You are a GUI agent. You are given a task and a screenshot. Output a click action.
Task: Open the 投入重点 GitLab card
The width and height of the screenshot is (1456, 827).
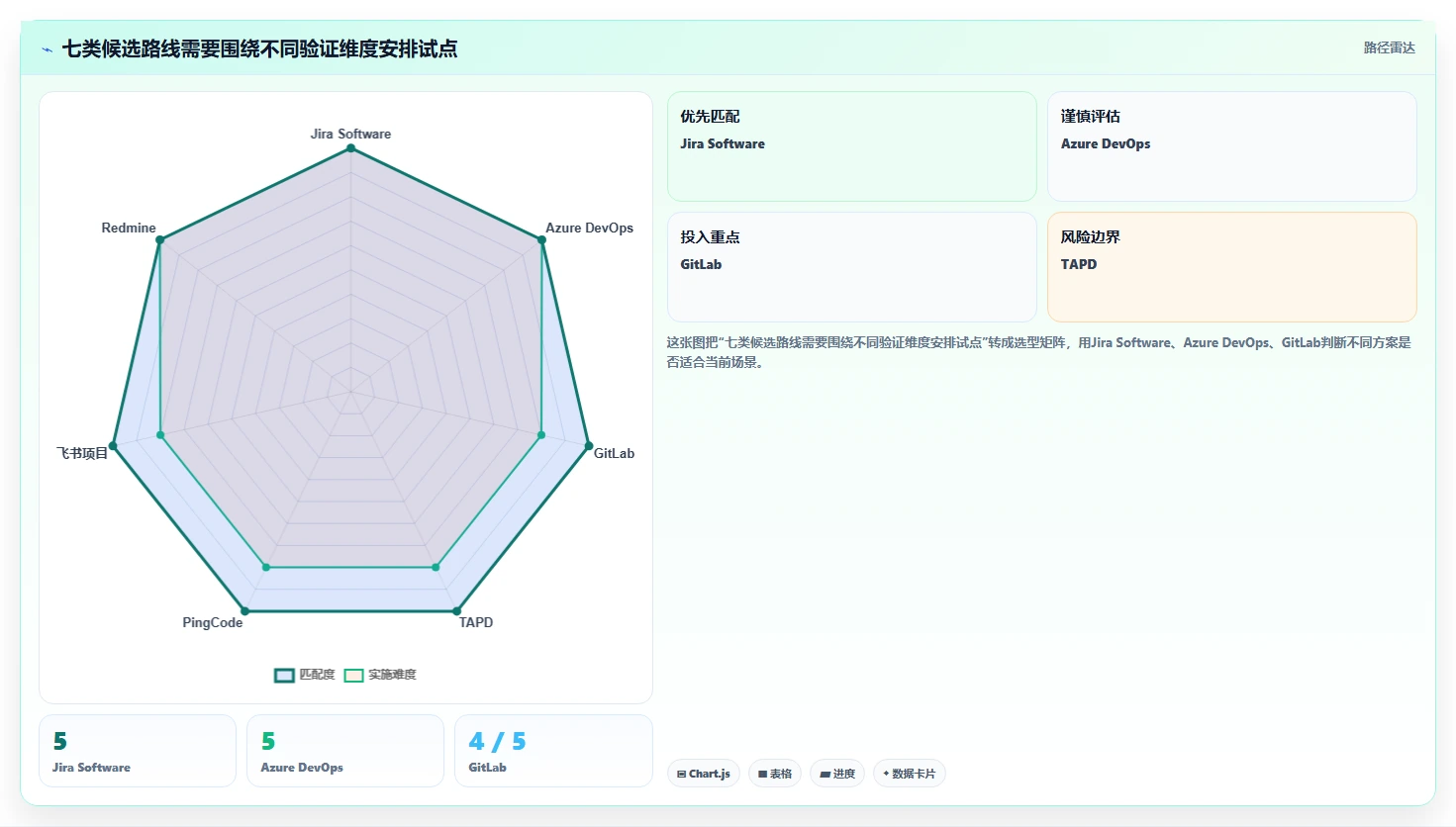click(852, 267)
